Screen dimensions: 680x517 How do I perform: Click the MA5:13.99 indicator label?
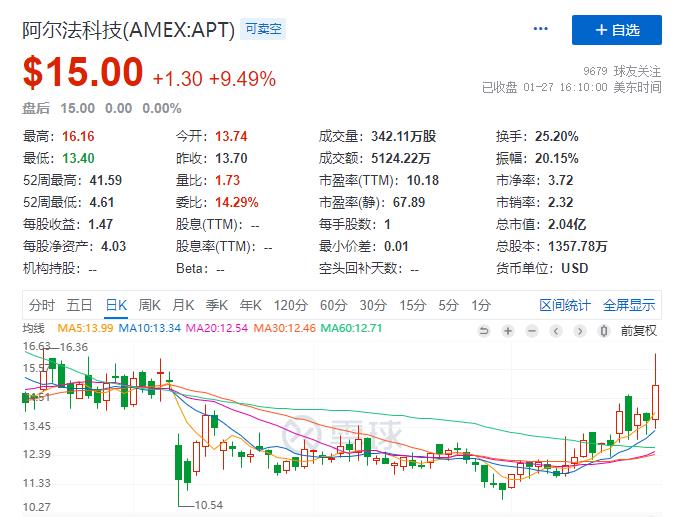point(85,328)
